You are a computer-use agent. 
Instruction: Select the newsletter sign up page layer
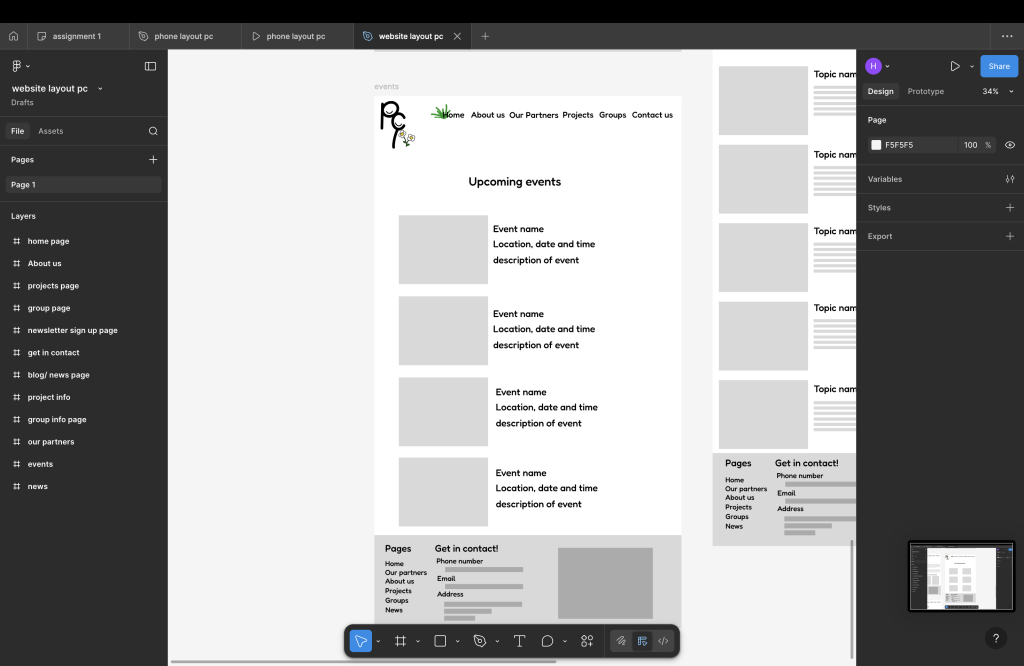point(72,330)
